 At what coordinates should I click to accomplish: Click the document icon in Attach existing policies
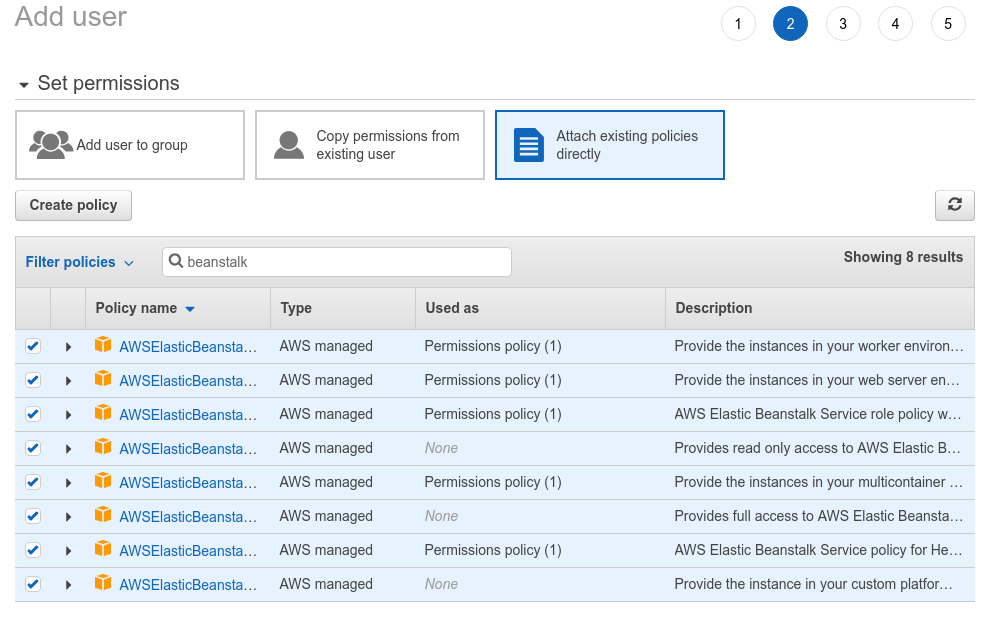tap(529, 145)
